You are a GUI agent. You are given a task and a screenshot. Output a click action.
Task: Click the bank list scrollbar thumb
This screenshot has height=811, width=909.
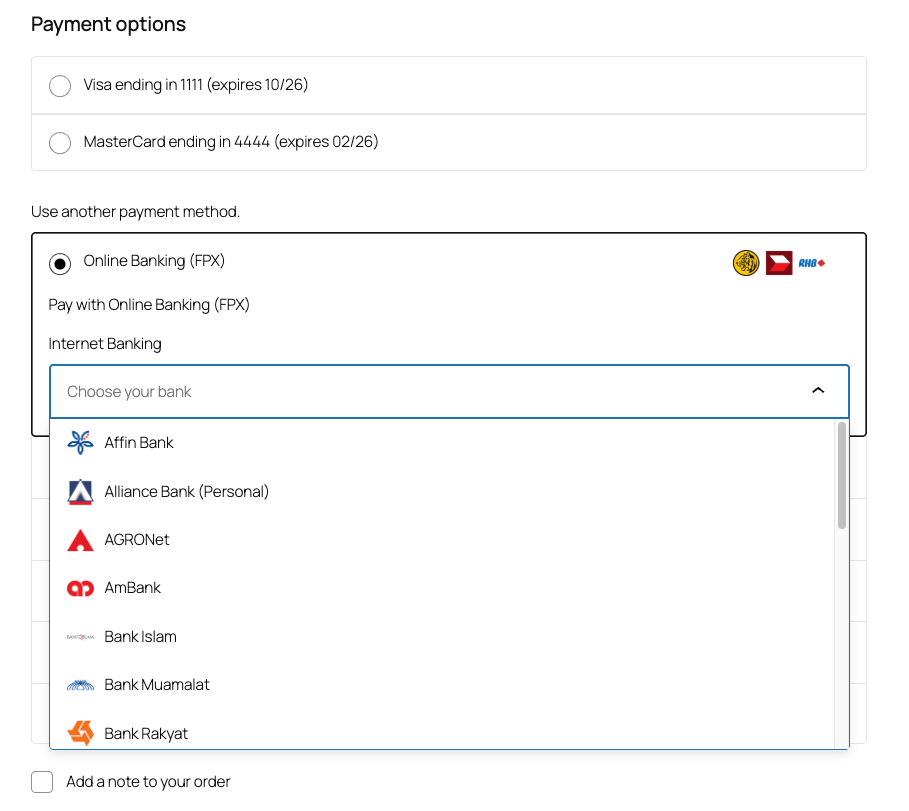[x=842, y=475]
